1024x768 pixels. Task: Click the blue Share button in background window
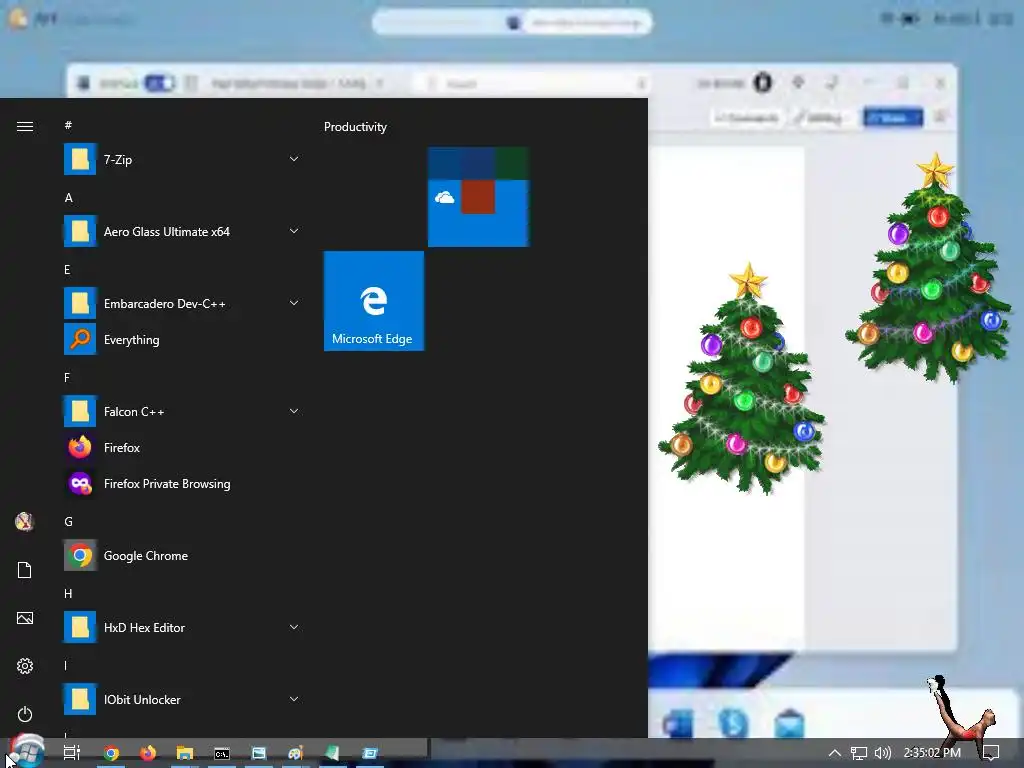(893, 118)
